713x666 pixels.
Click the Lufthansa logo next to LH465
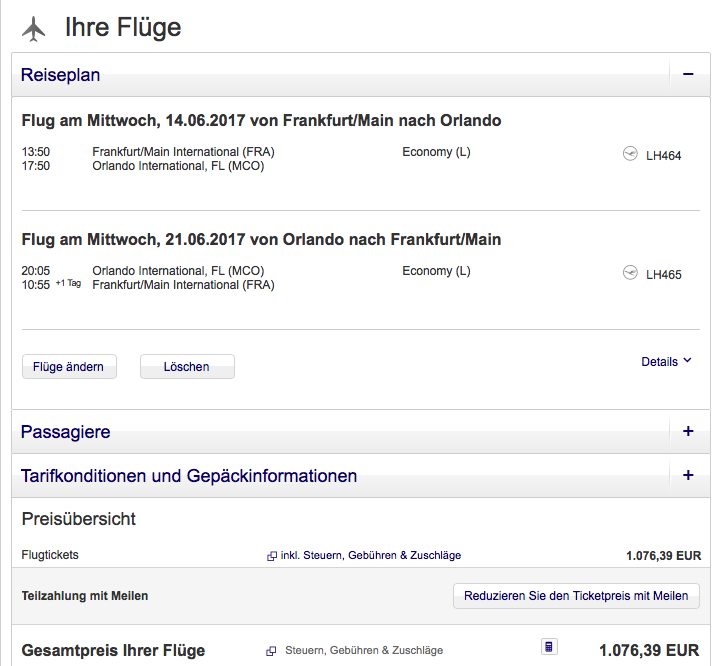(x=630, y=273)
